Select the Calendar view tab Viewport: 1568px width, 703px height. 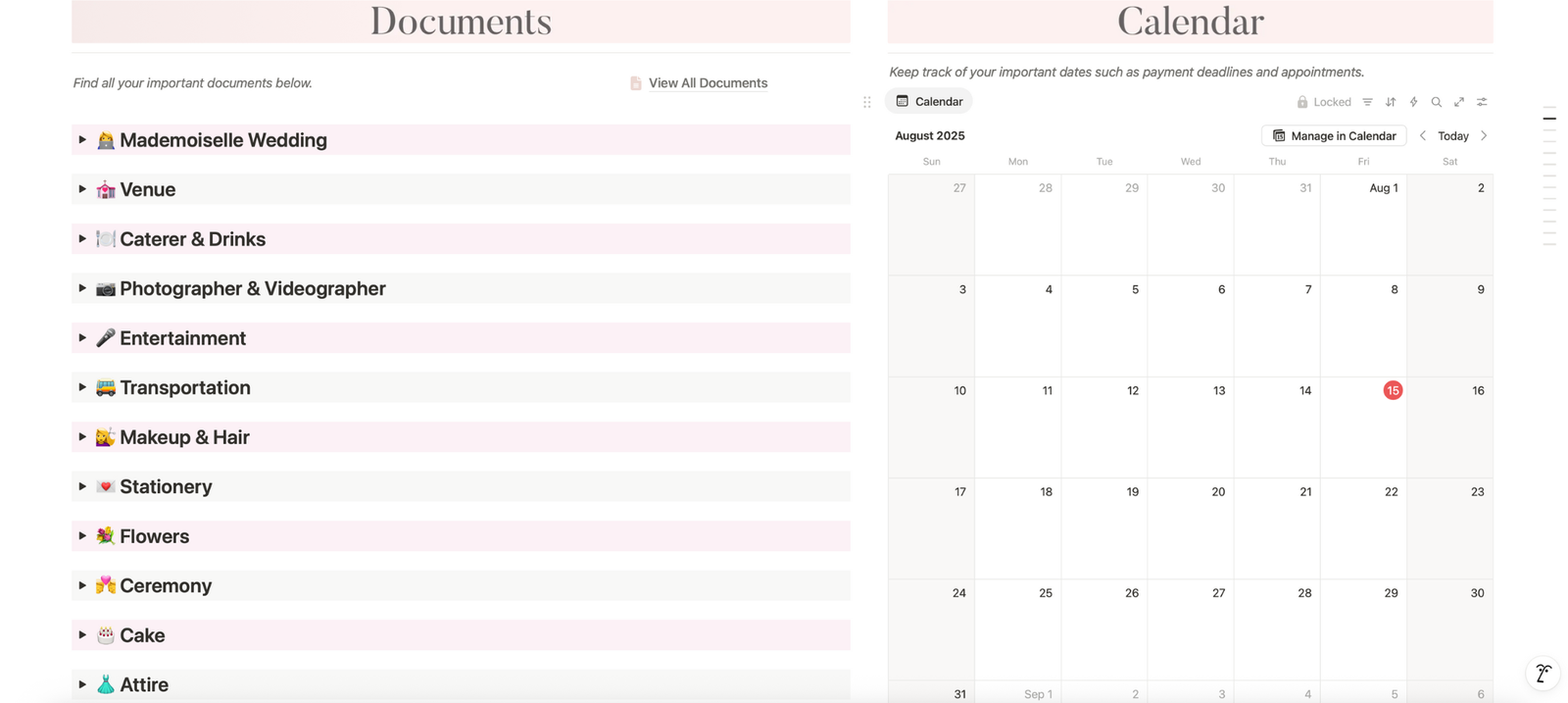pos(929,101)
